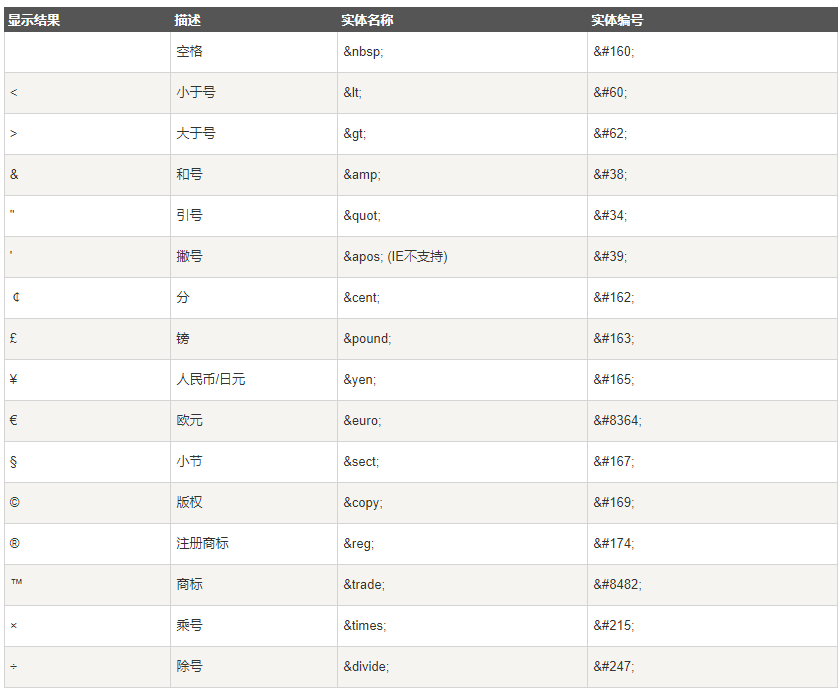Image resolution: width=839 pixels, height=689 pixels.
Task: Click the 描述 column header
Action: [187, 20]
